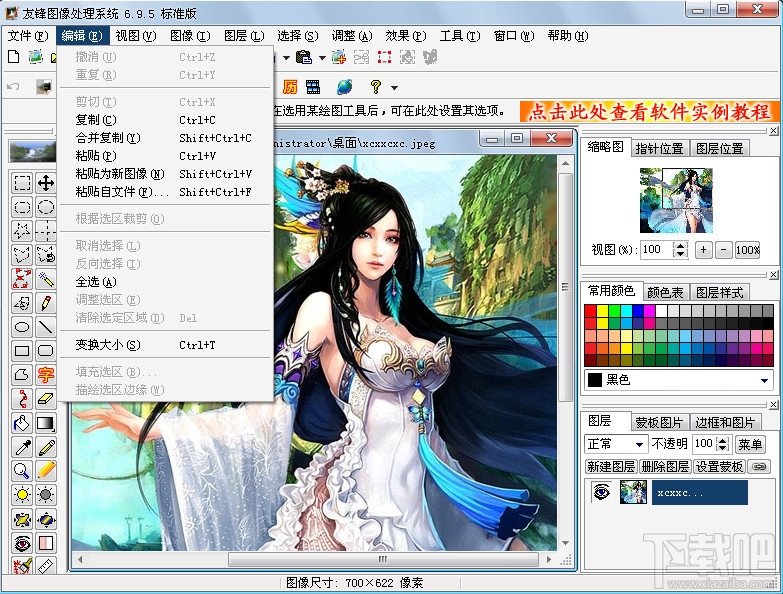Viewport: 783px width, 594px height.
Task: Choose 合并复制(Y) from the edit menu
Action: (165, 138)
